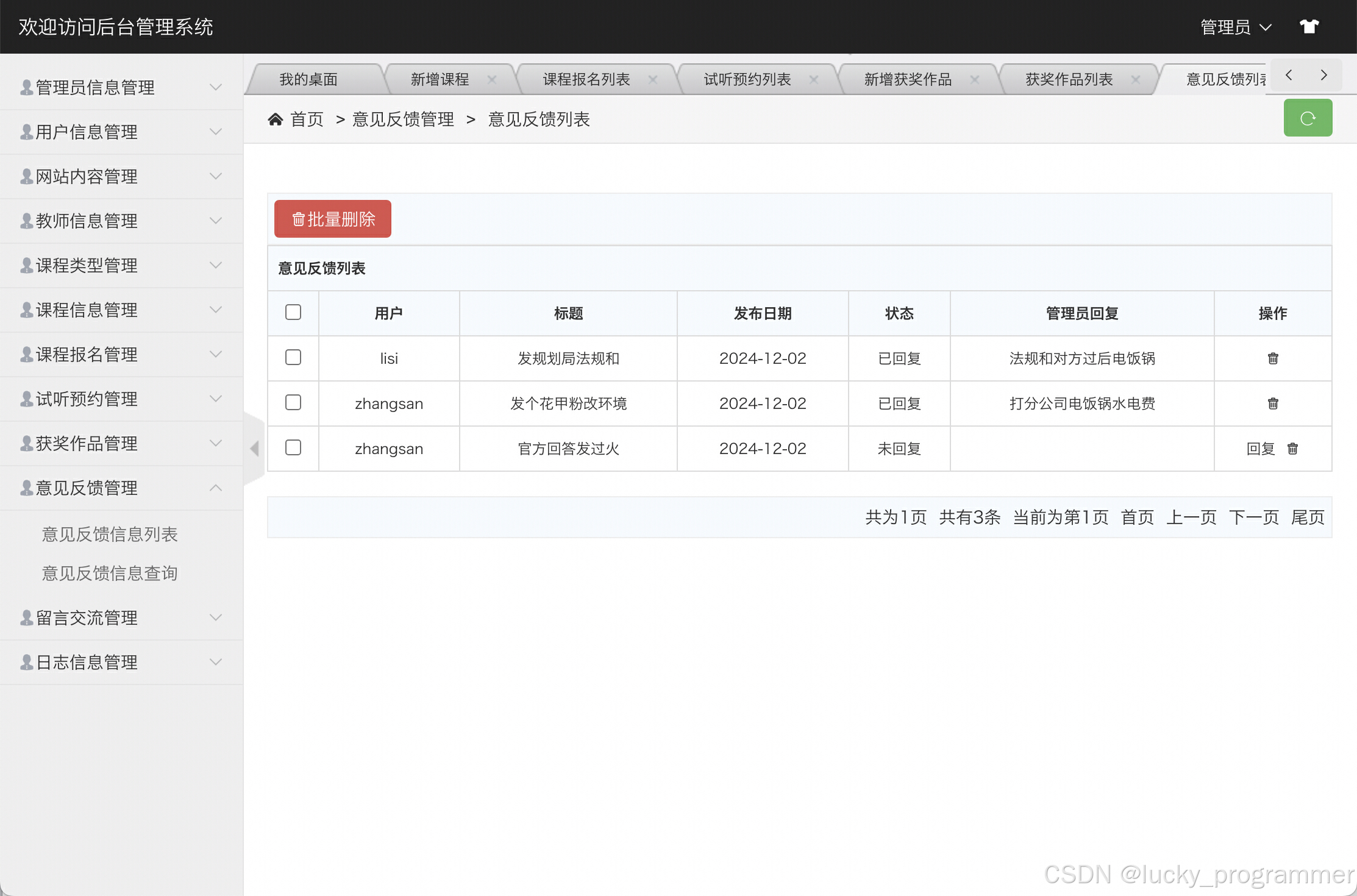
Task: Select the checkbox for 官方回答发过火 row
Action: pyautogui.click(x=293, y=447)
